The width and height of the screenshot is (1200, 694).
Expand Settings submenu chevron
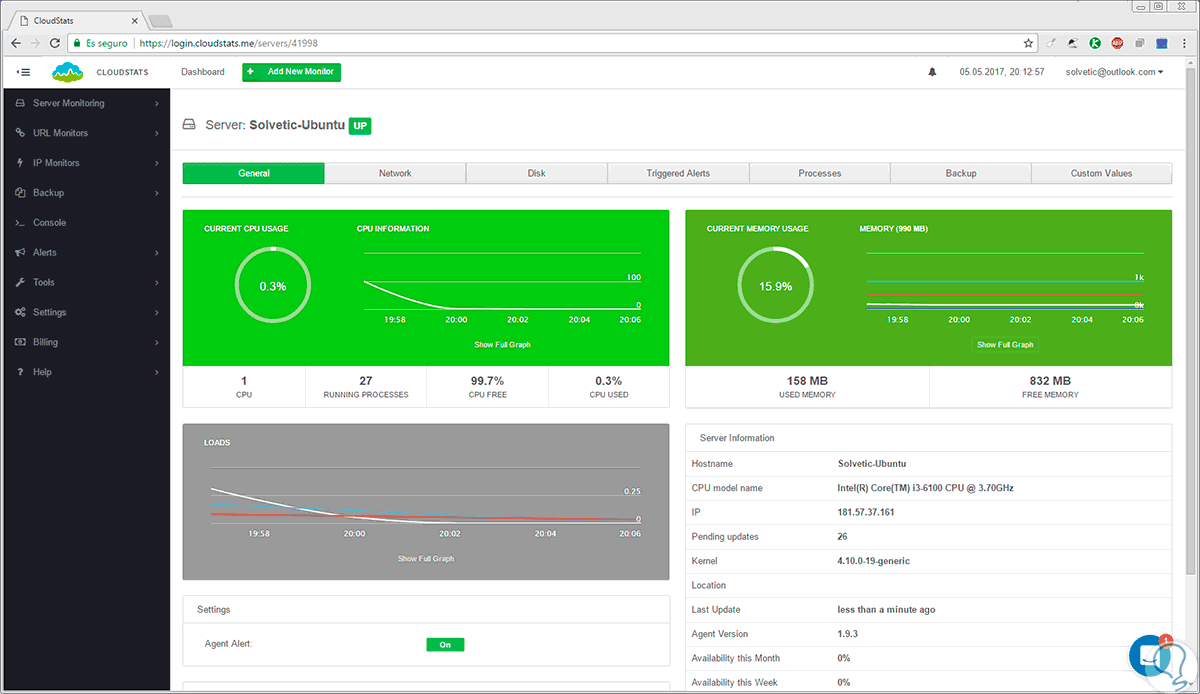(157, 313)
